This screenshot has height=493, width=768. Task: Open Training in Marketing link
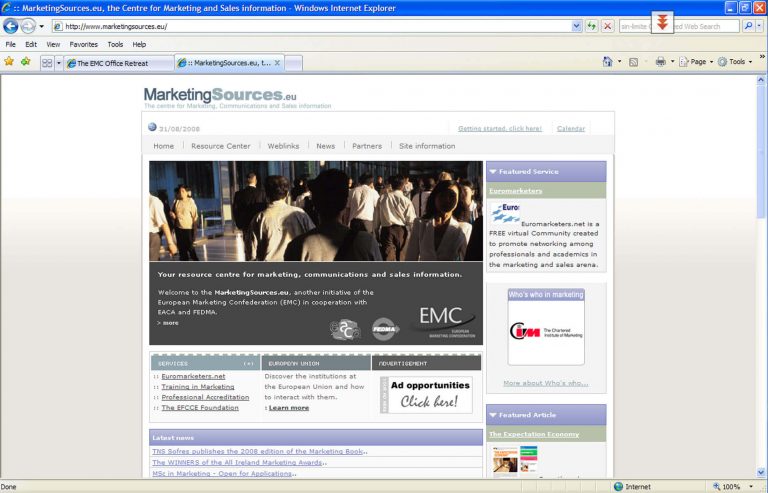[198, 386]
